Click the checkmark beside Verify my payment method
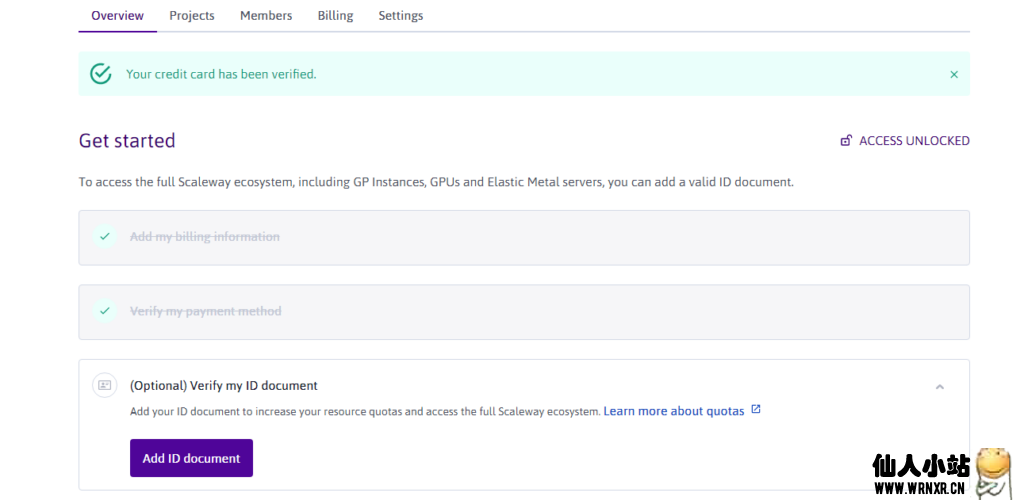Viewport: 1024px width, 504px height. click(105, 311)
